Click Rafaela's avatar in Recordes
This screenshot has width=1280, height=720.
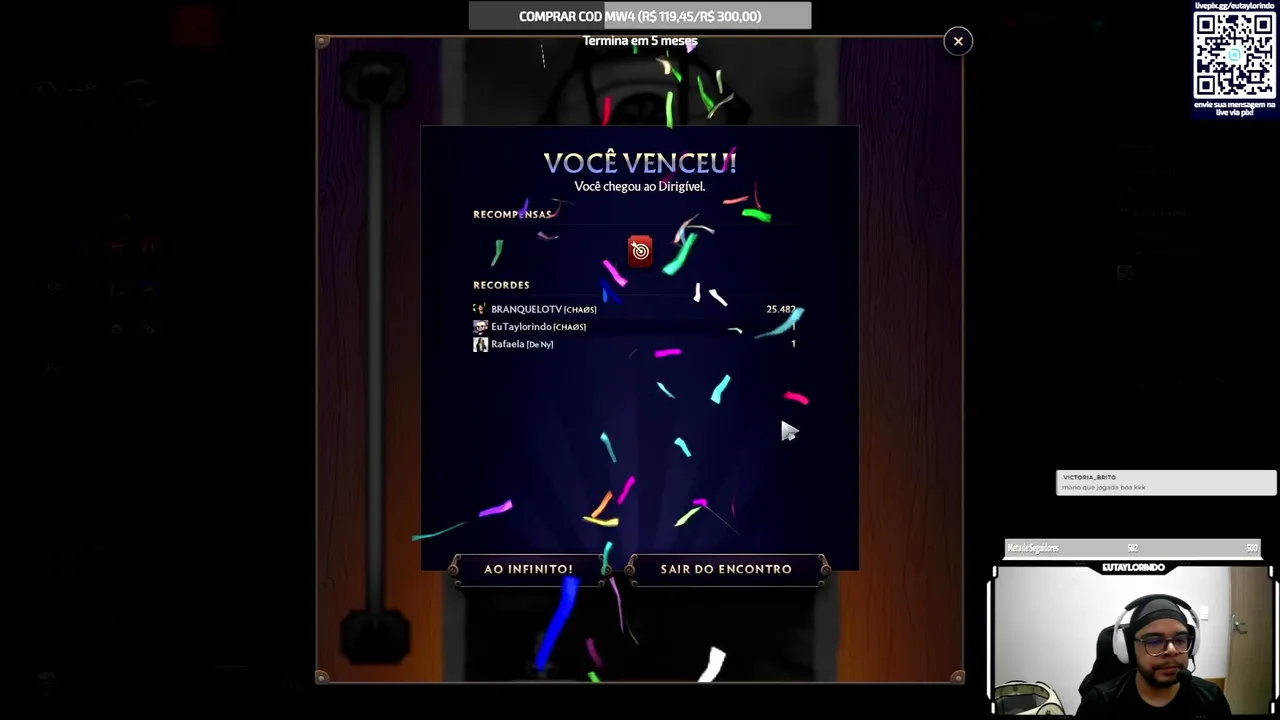(x=480, y=344)
